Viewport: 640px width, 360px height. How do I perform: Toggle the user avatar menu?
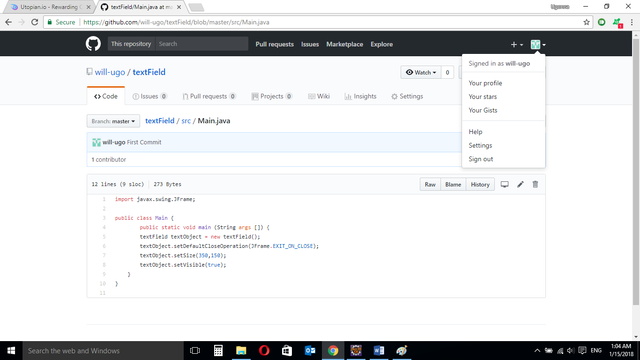(538, 44)
